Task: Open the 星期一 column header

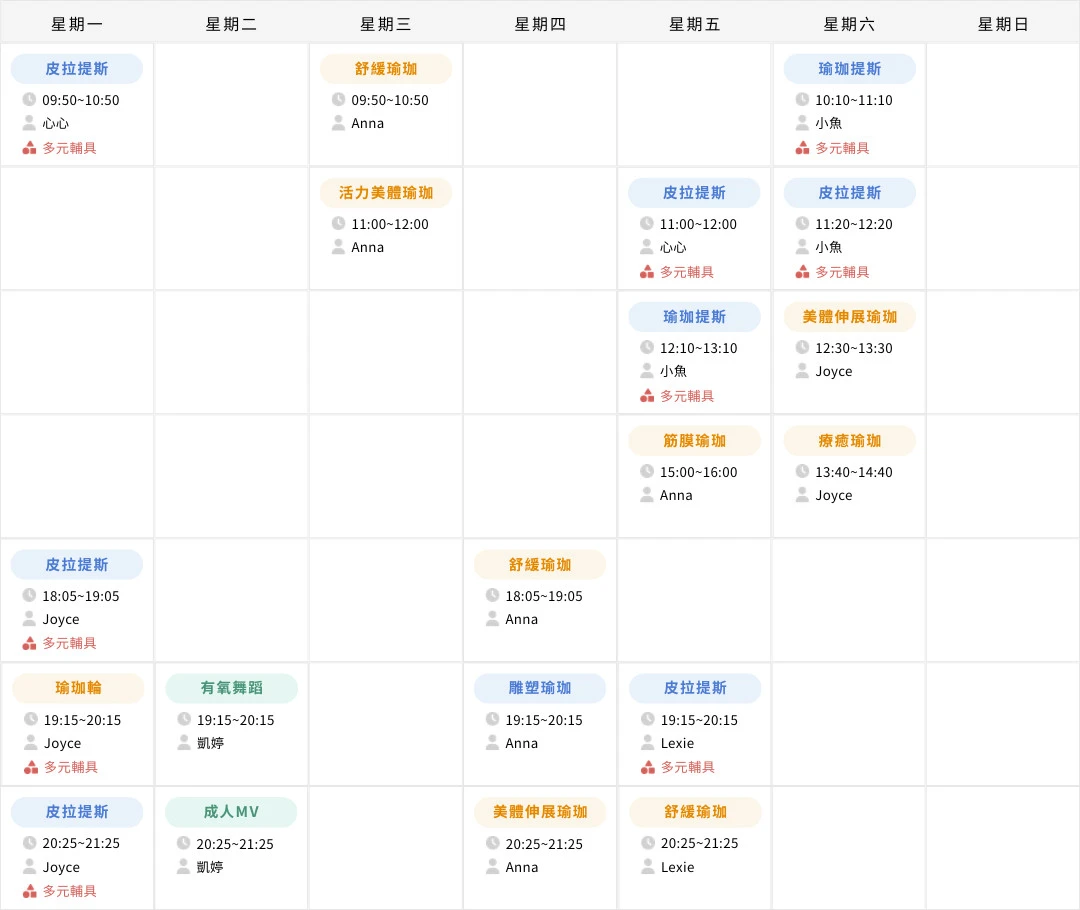Action: 77,23
